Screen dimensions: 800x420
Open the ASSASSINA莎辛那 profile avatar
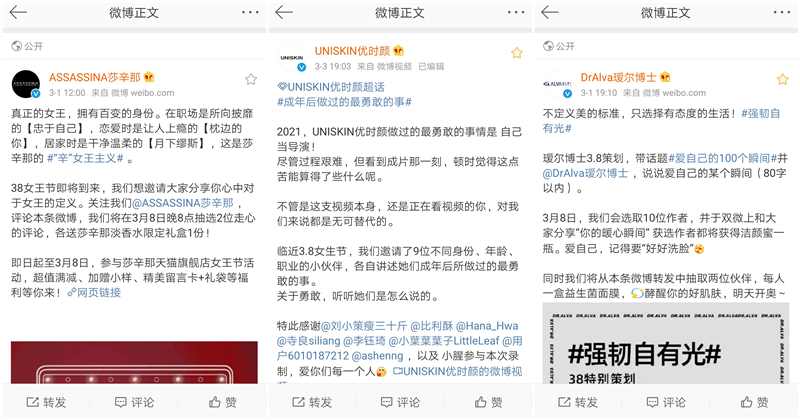(26, 84)
